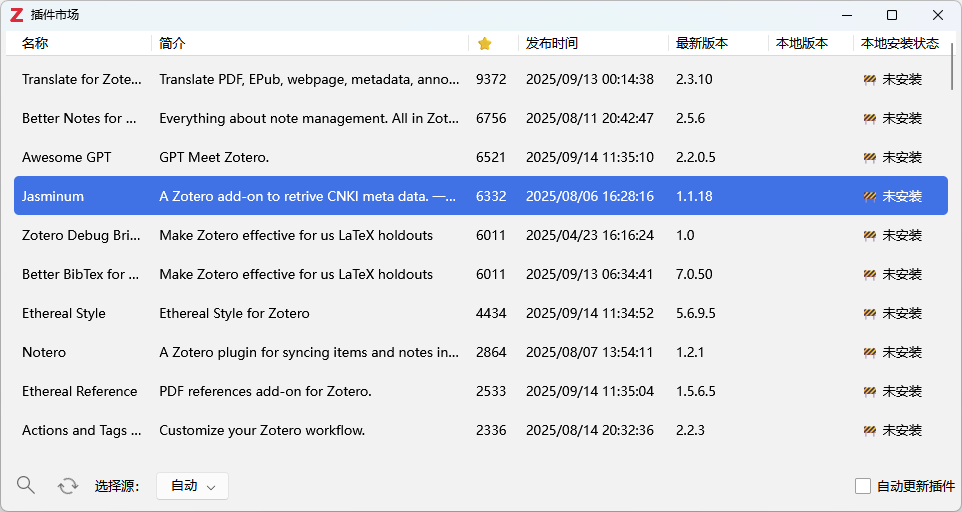The width and height of the screenshot is (962, 512).
Task: Click the version number 2.5.6
Action: coord(690,118)
